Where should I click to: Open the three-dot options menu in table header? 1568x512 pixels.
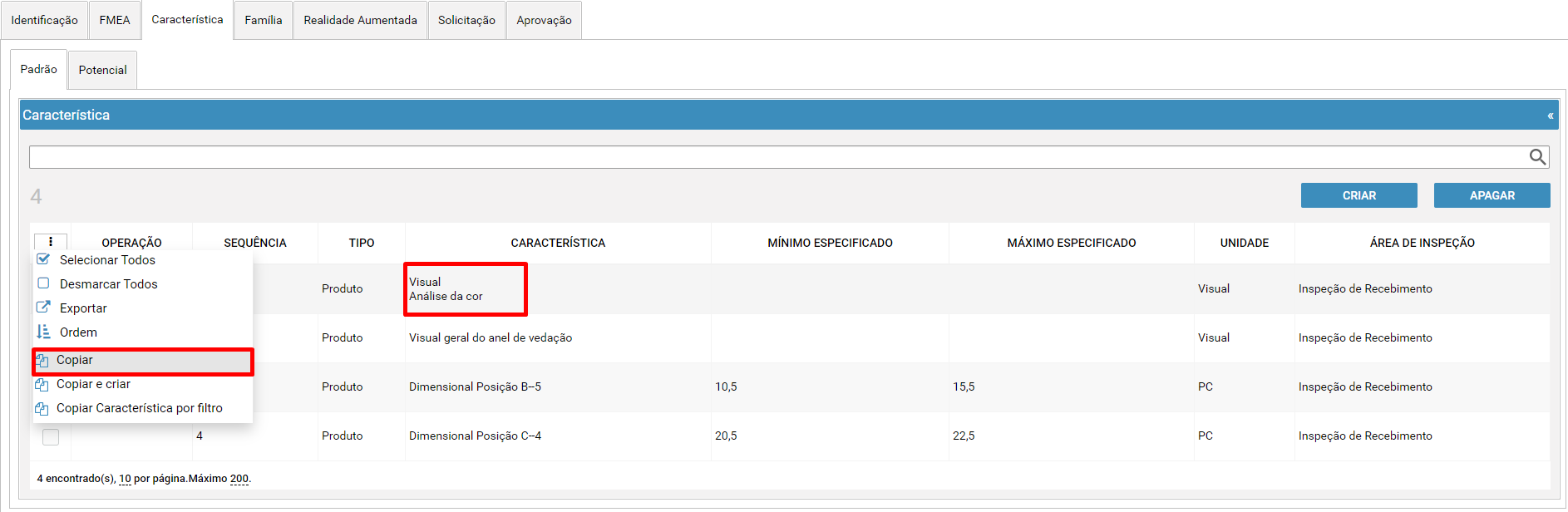[51, 242]
